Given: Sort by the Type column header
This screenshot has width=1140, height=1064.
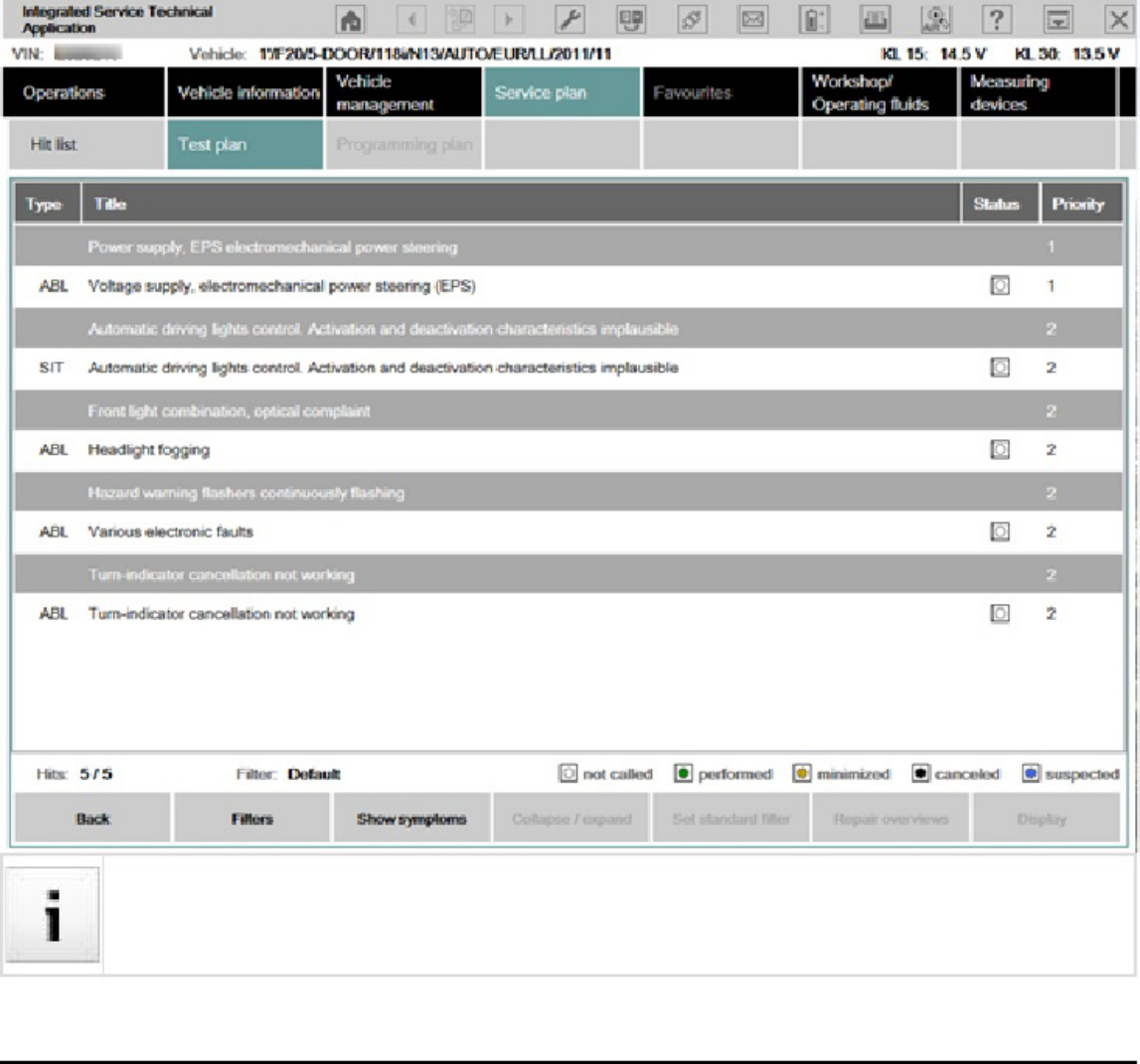Looking at the screenshot, I should click(x=48, y=205).
